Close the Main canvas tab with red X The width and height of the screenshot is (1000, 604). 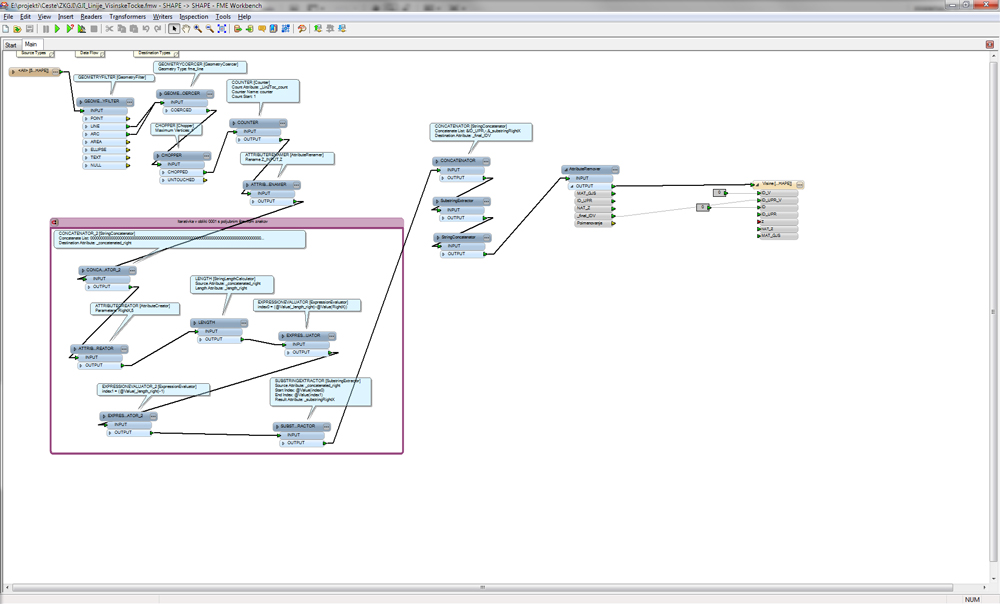(x=989, y=45)
